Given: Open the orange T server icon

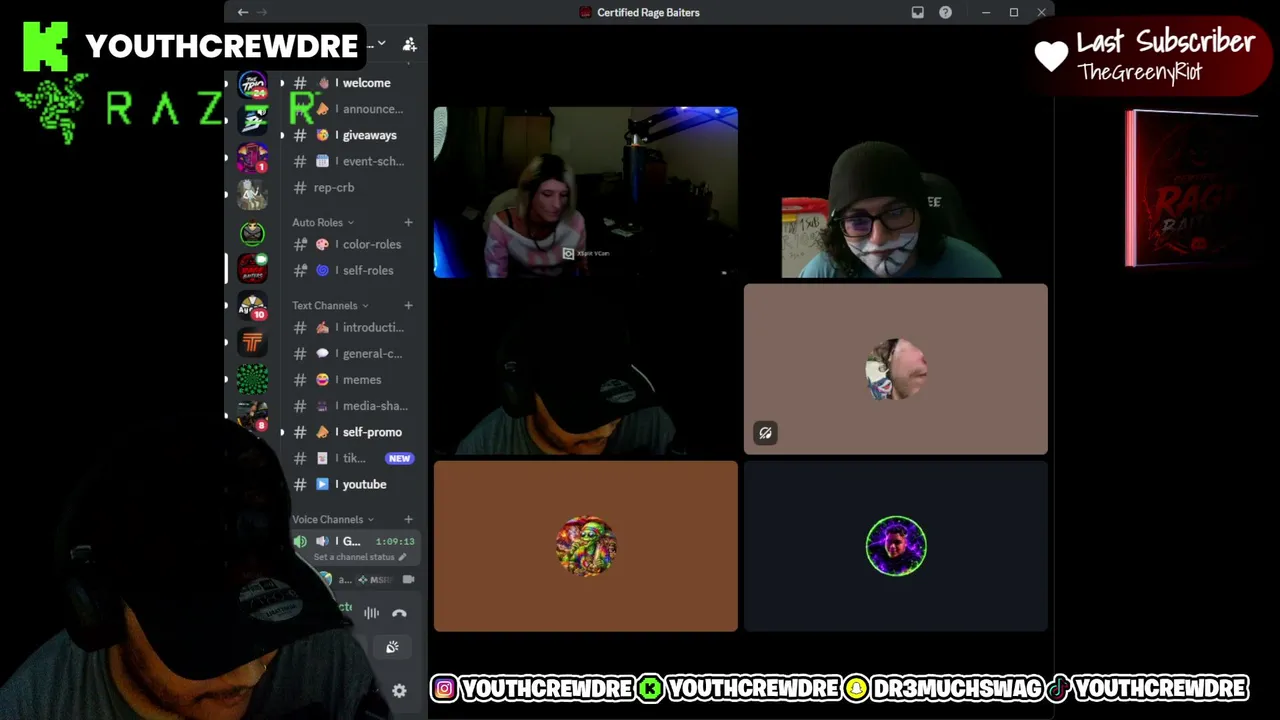Looking at the screenshot, I should 253,343.
